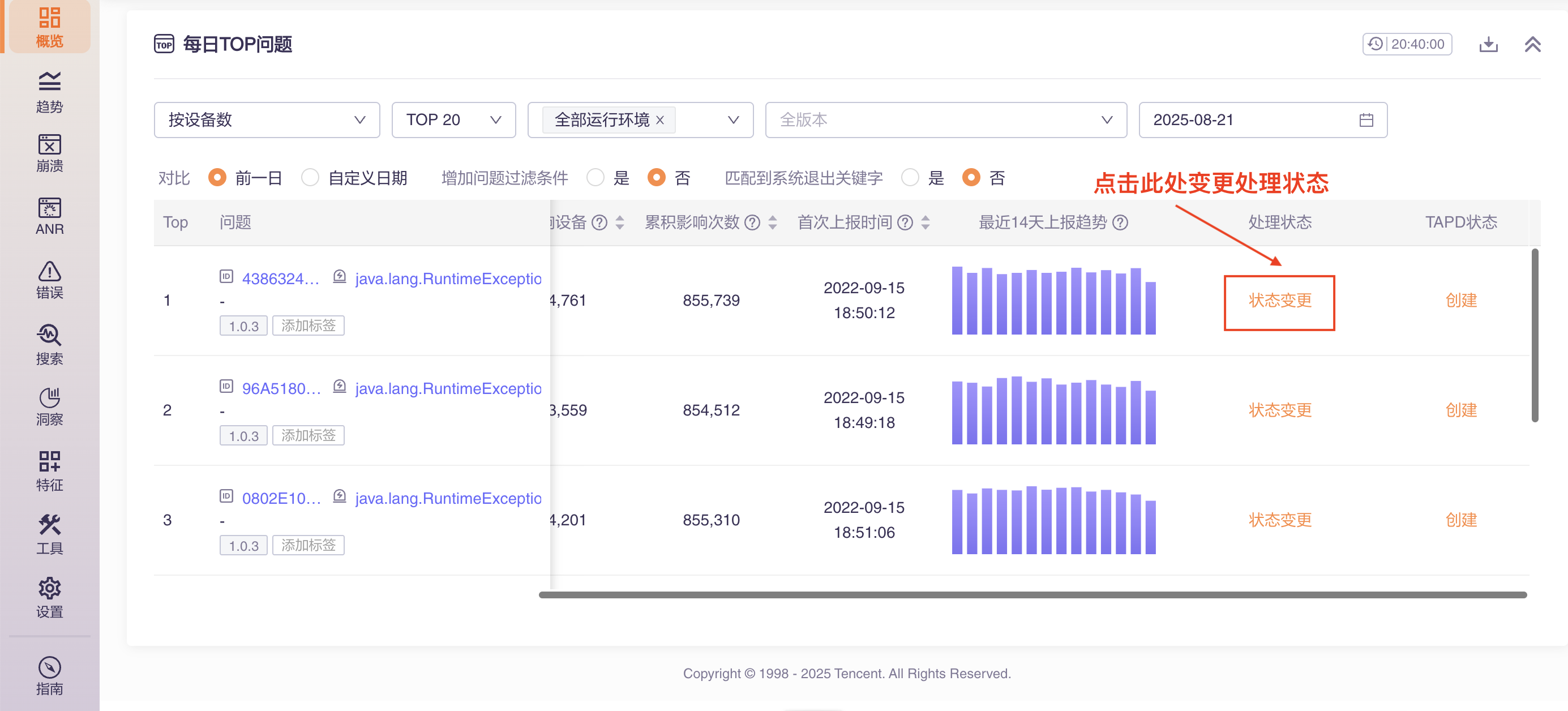
Task: Click 创建 TAPD link for row 1
Action: pyautogui.click(x=1461, y=301)
